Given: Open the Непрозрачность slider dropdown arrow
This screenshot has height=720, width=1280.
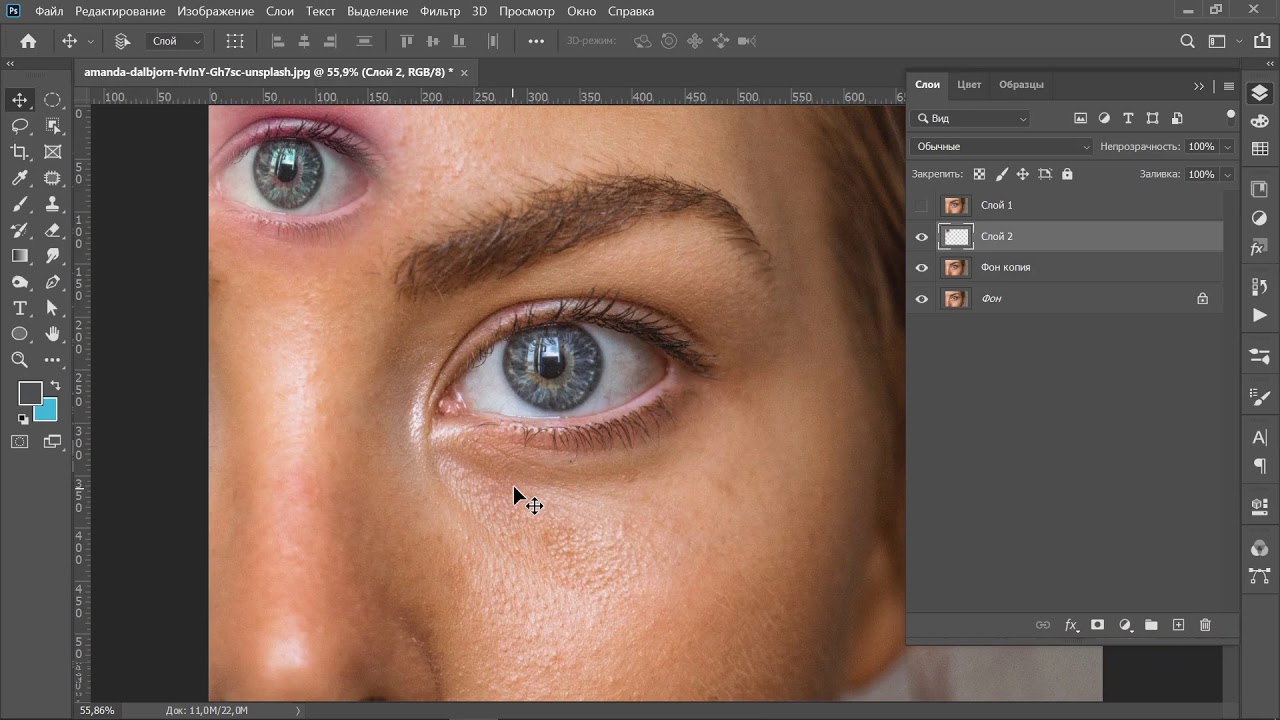Looking at the screenshot, I should pos(1227,146).
